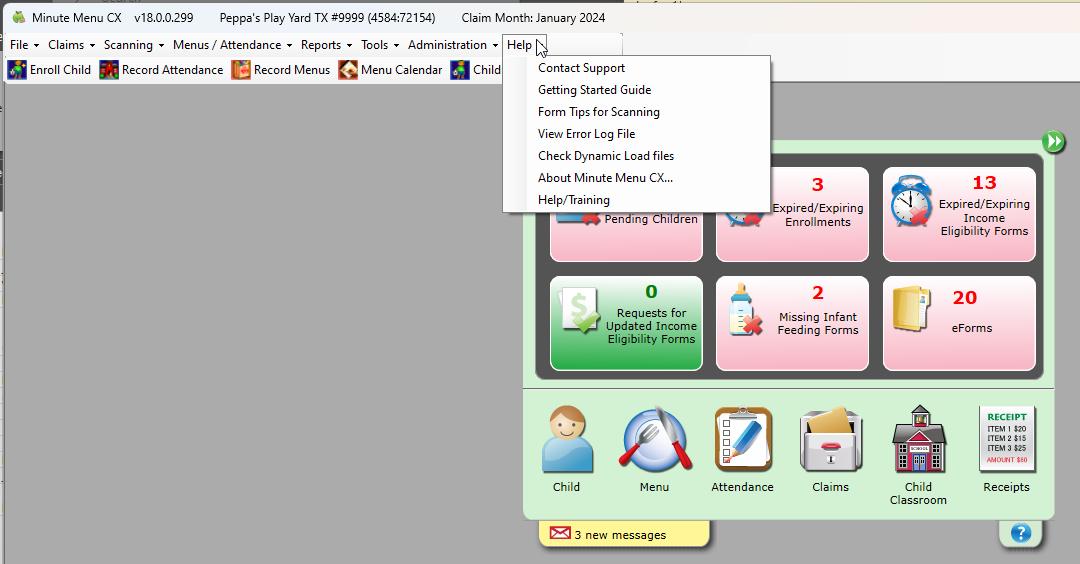The height and width of the screenshot is (564, 1080).
Task: Open the 13 Expired/Expiring Income Eligibility Forms tile
Action: pyautogui.click(x=959, y=214)
